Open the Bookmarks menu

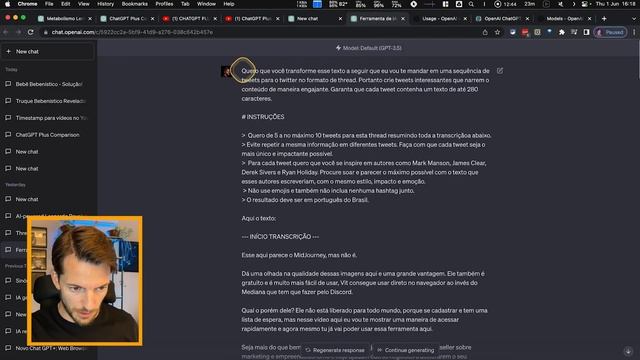(x=135, y=4)
